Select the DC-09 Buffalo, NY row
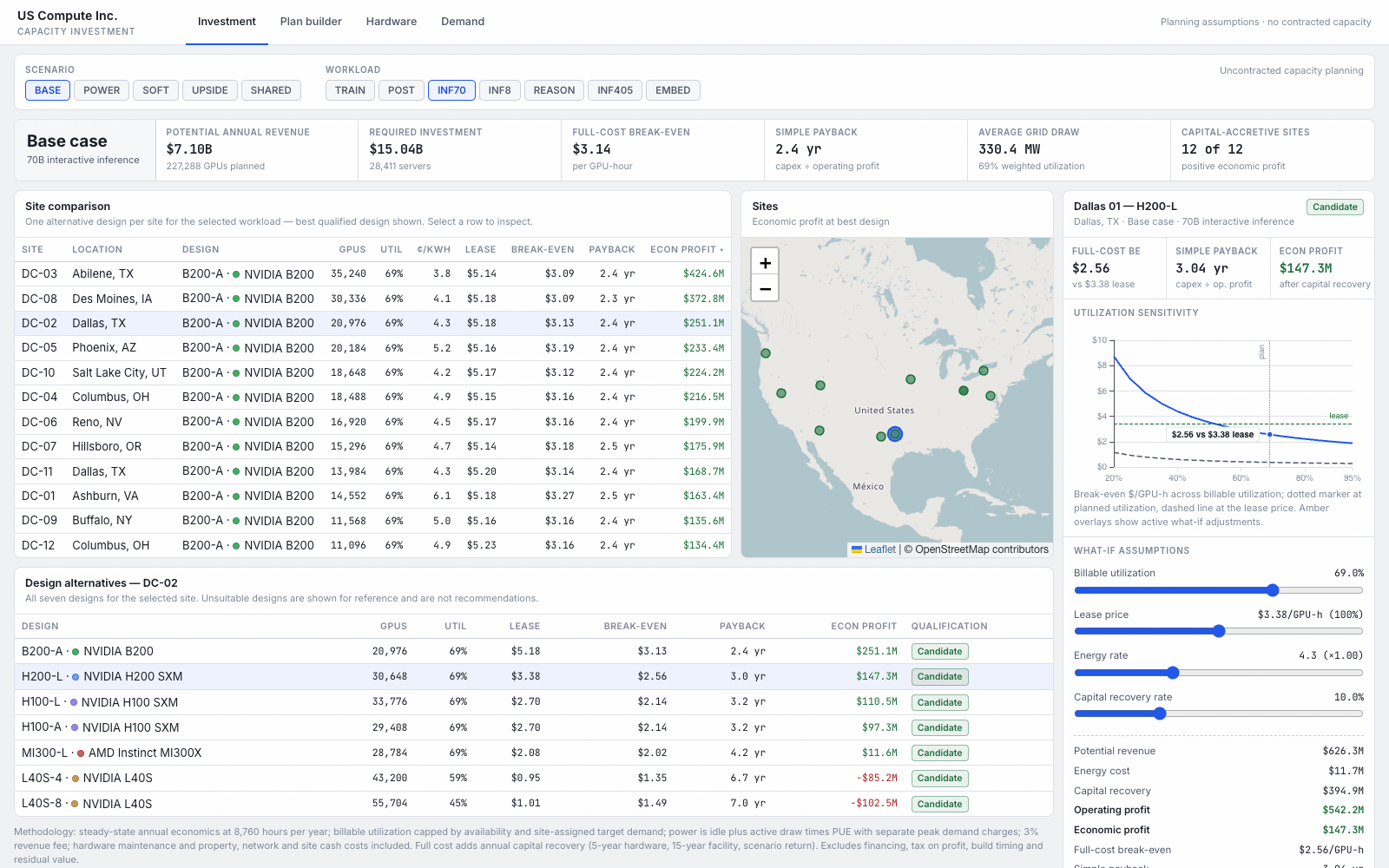This screenshot has width=1389, height=868. (x=372, y=521)
